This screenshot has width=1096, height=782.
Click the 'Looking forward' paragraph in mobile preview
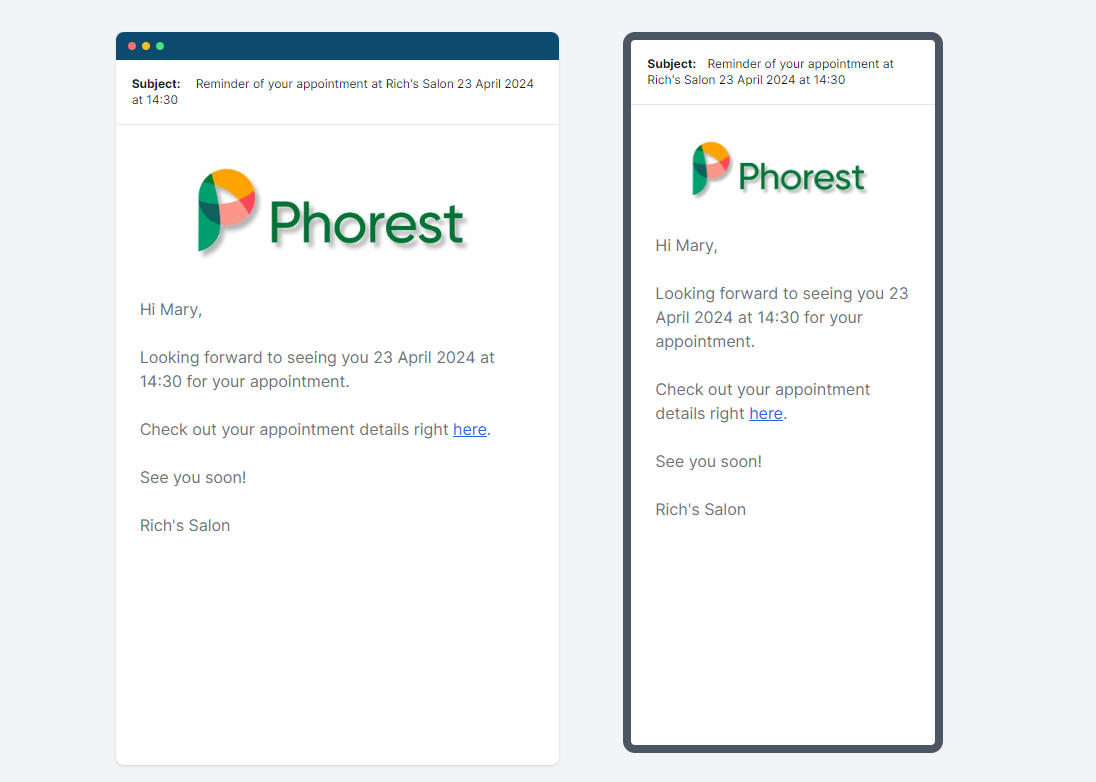coord(781,317)
